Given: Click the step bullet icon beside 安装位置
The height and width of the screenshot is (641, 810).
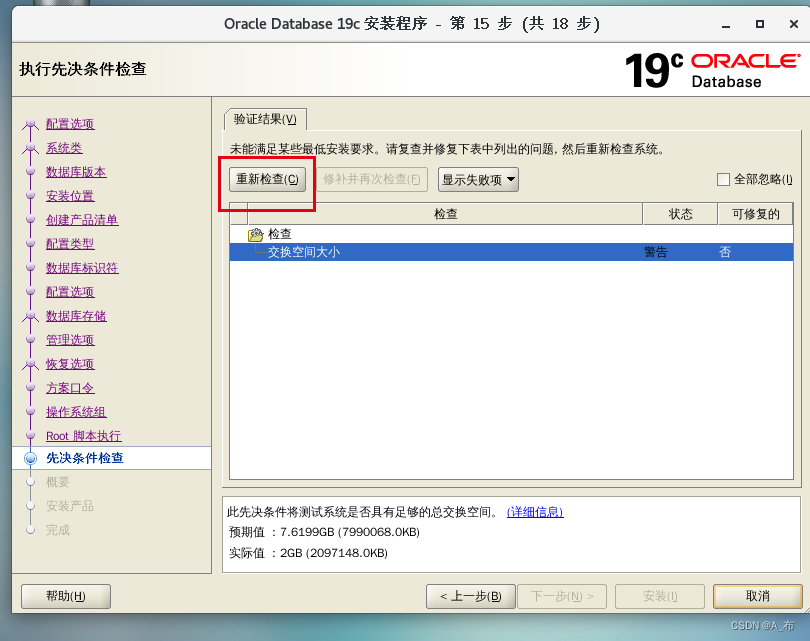Looking at the screenshot, I should coord(30,196).
